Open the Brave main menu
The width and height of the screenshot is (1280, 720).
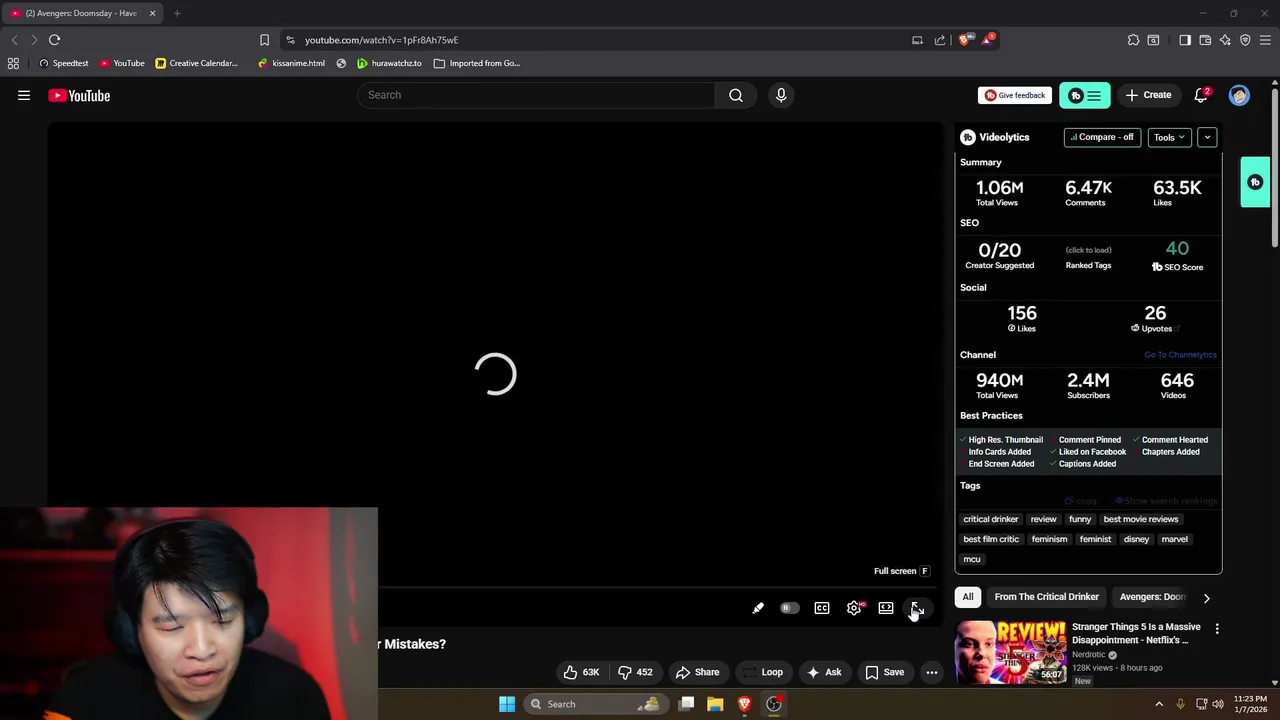pos(1265,40)
